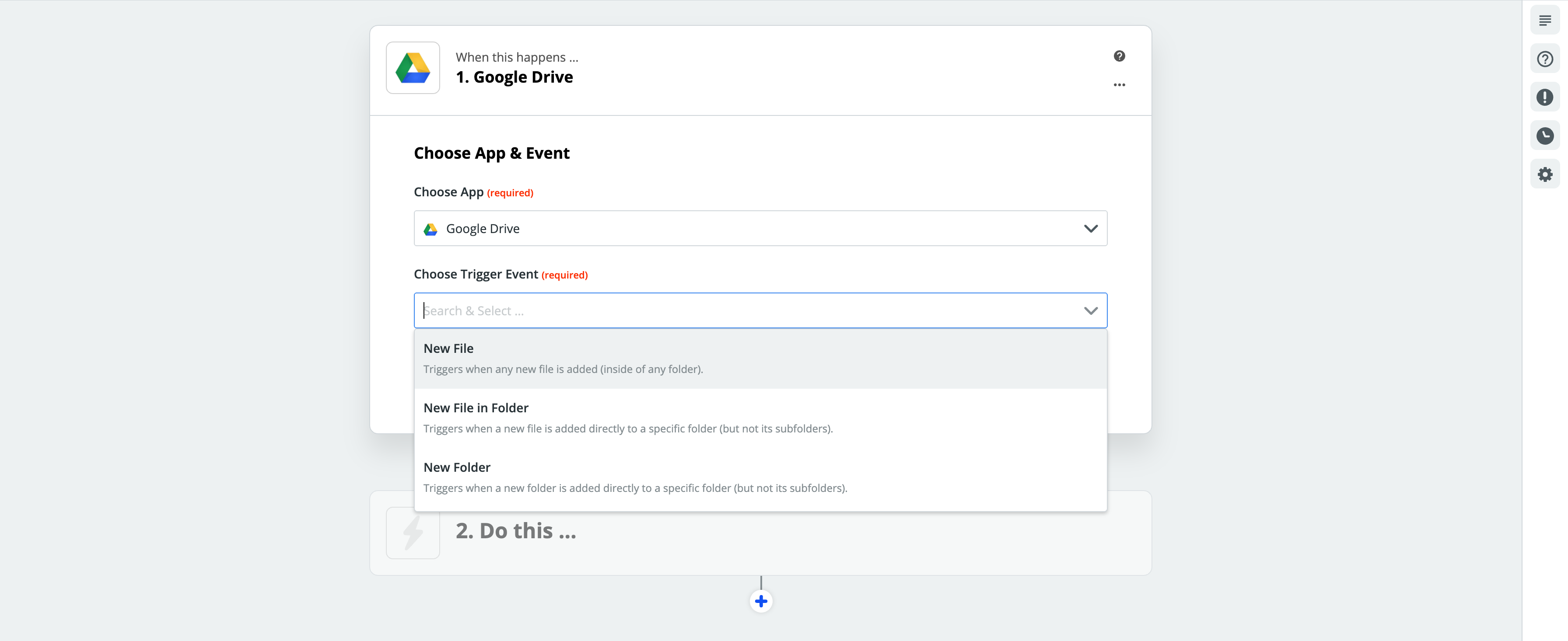Viewport: 1568px width, 641px height.
Task: Click the Choose App & Event heading
Action: 491,153
